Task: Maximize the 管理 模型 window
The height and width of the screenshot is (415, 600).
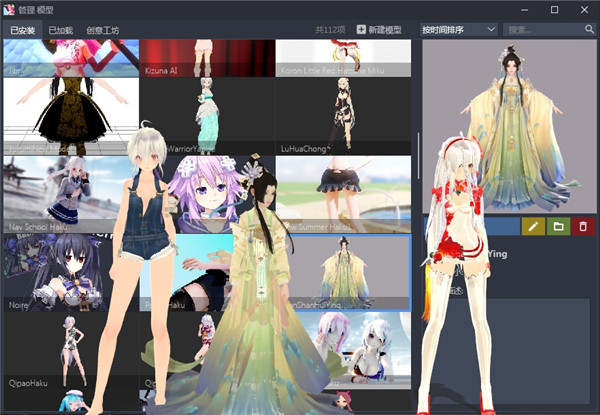Action: 554,10
